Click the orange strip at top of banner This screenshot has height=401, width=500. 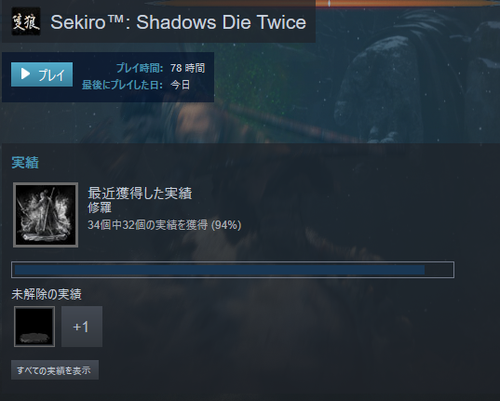(407, 3)
